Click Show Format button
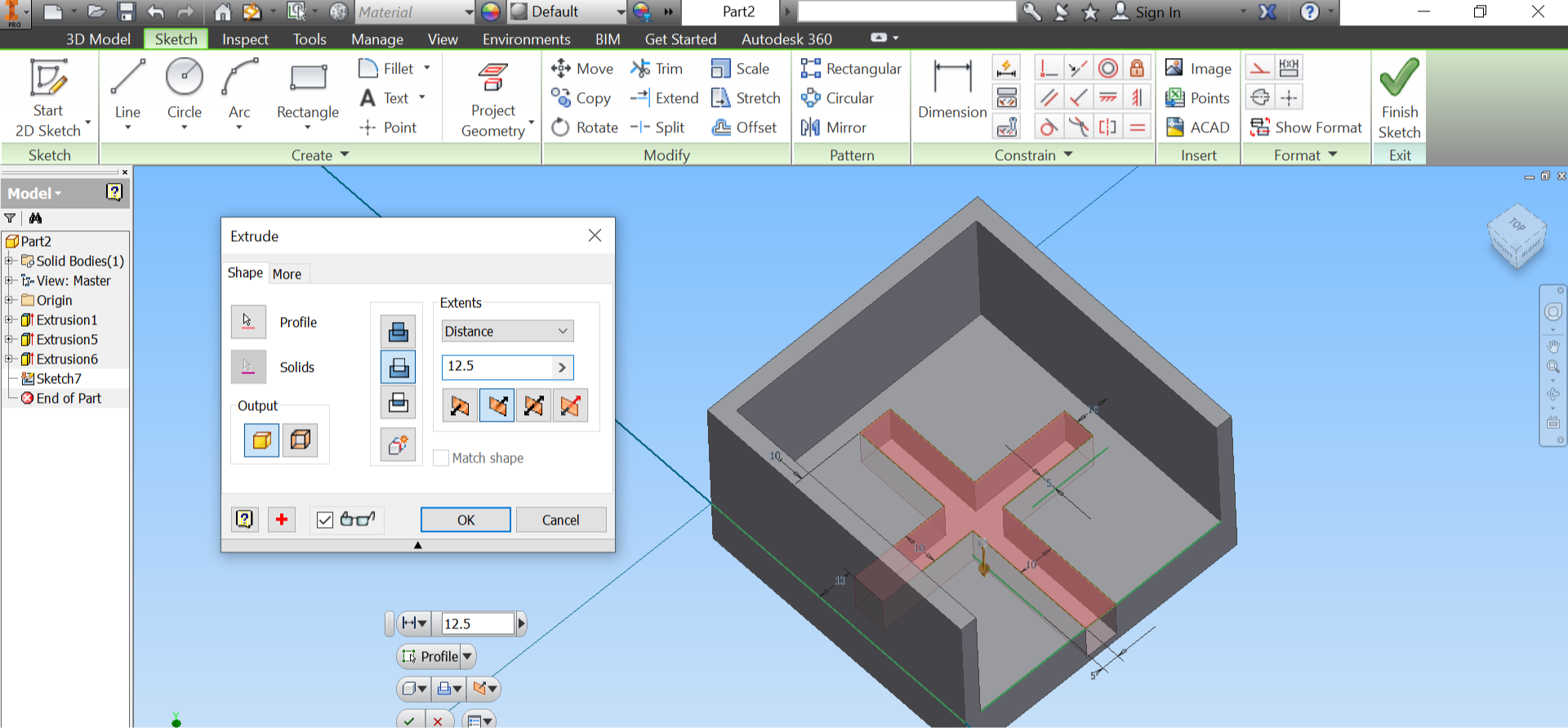1568x728 pixels. [x=1307, y=127]
